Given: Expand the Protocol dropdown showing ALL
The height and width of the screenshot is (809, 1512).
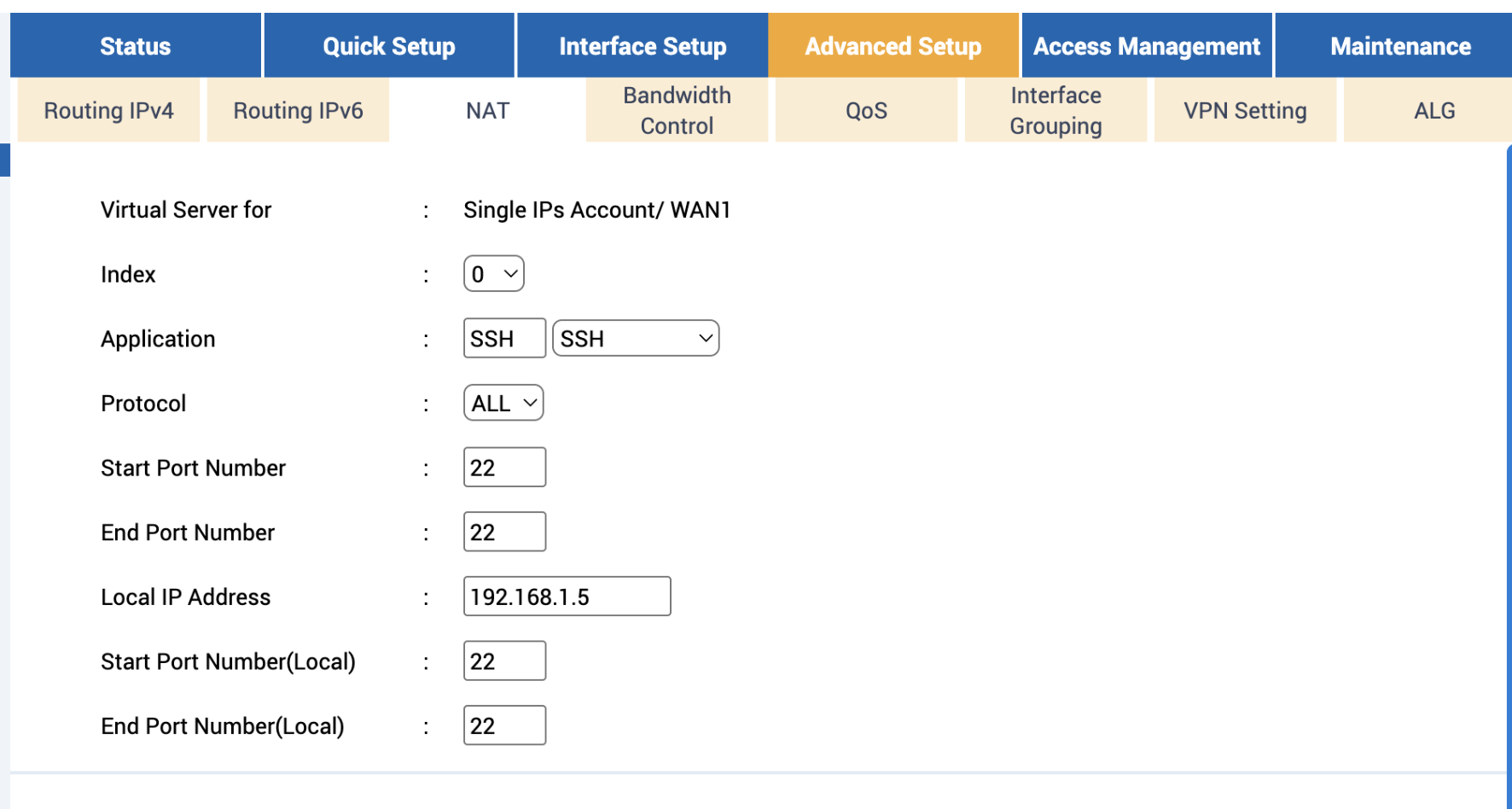Looking at the screenshot, I should (x=503, y=403).
